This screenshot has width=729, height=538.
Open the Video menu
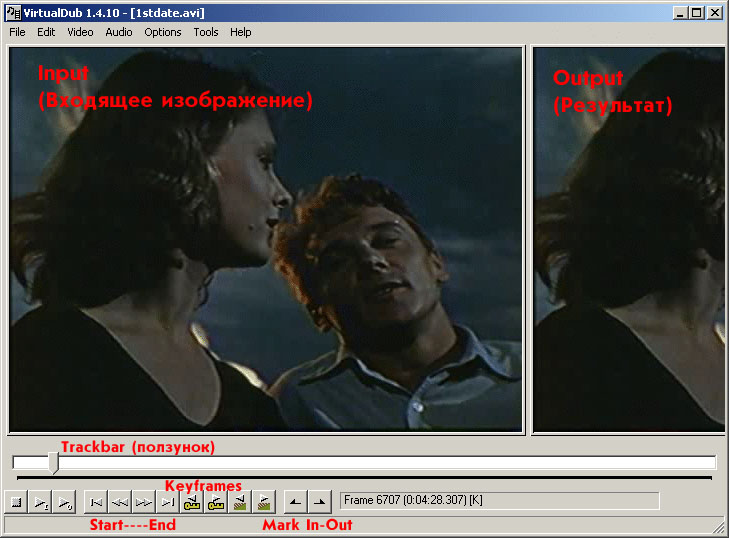(80, 32)
